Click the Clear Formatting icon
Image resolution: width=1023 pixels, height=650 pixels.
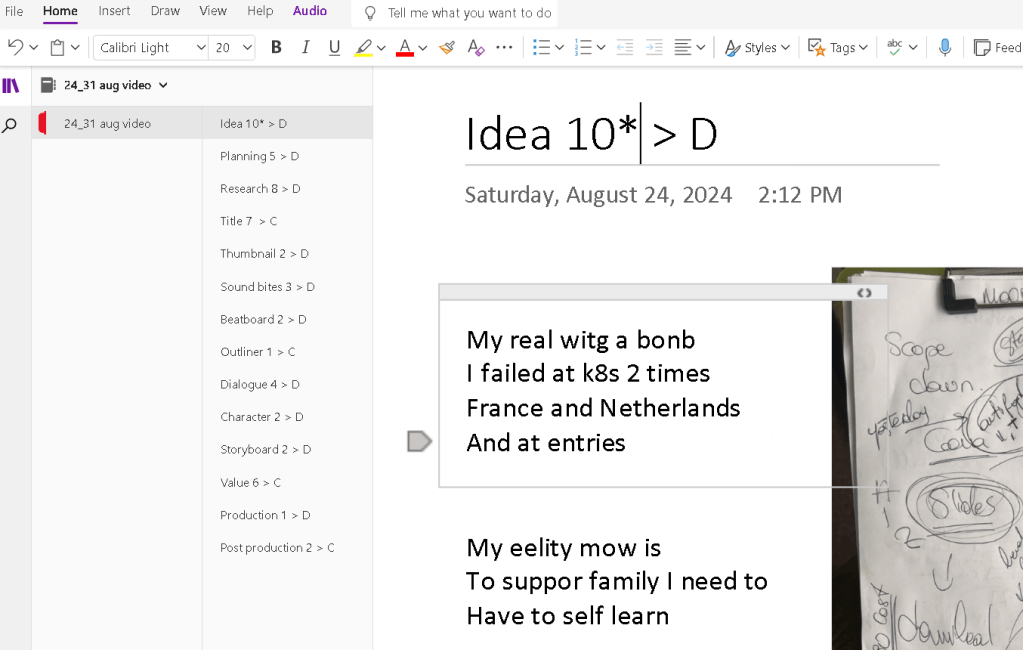476,47
